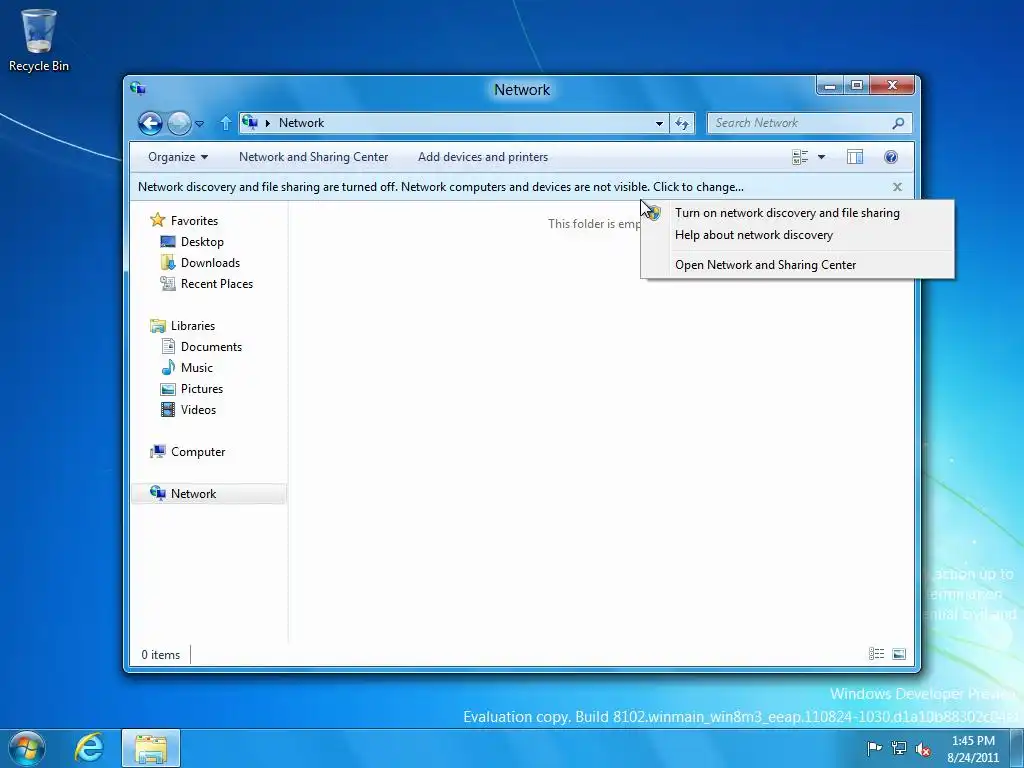
Task: Click the muted volume tray icon
Action: (923, 749)
